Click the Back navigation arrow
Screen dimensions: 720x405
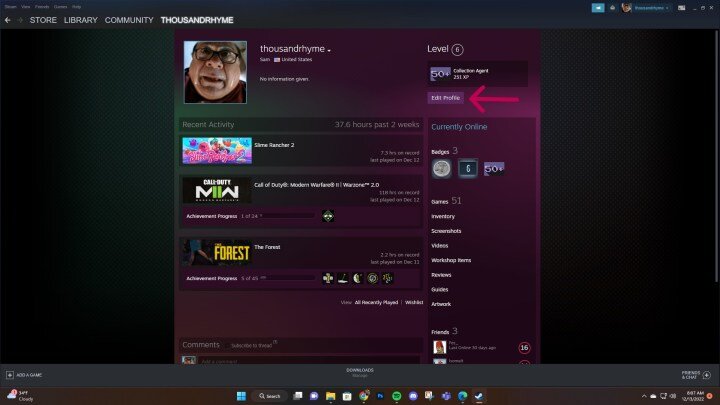click(x=7, y=20)
